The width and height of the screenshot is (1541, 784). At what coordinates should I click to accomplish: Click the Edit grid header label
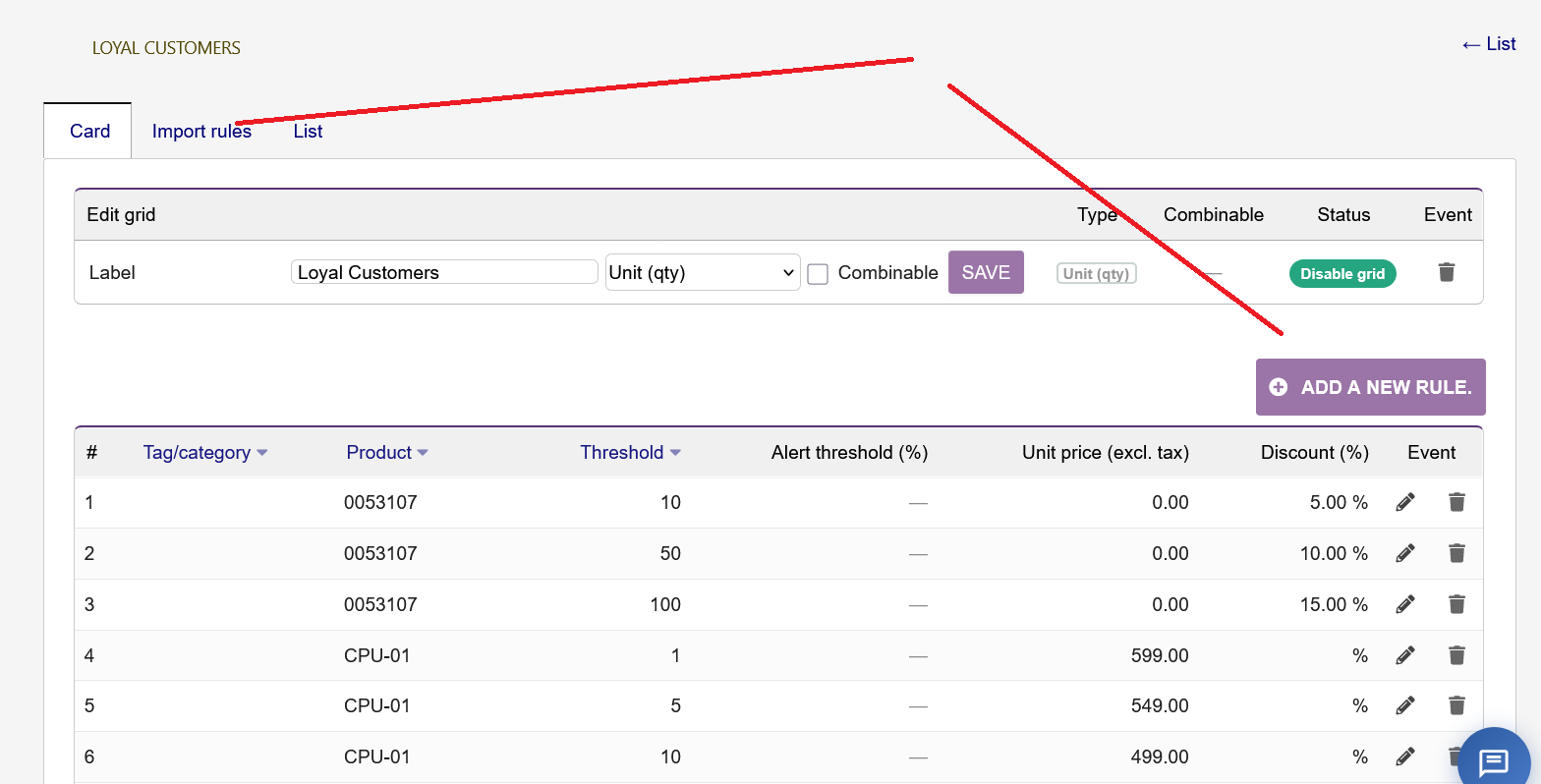pyautogui.click(x=121, y=215)
